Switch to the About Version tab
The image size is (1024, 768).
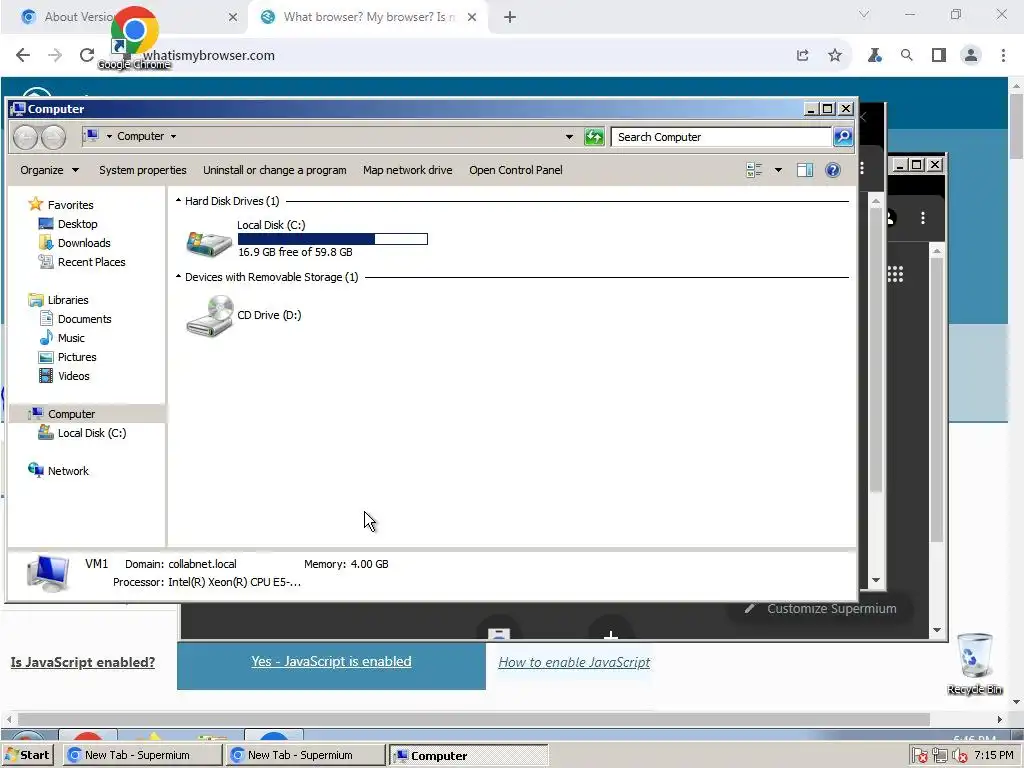point(124,17)
